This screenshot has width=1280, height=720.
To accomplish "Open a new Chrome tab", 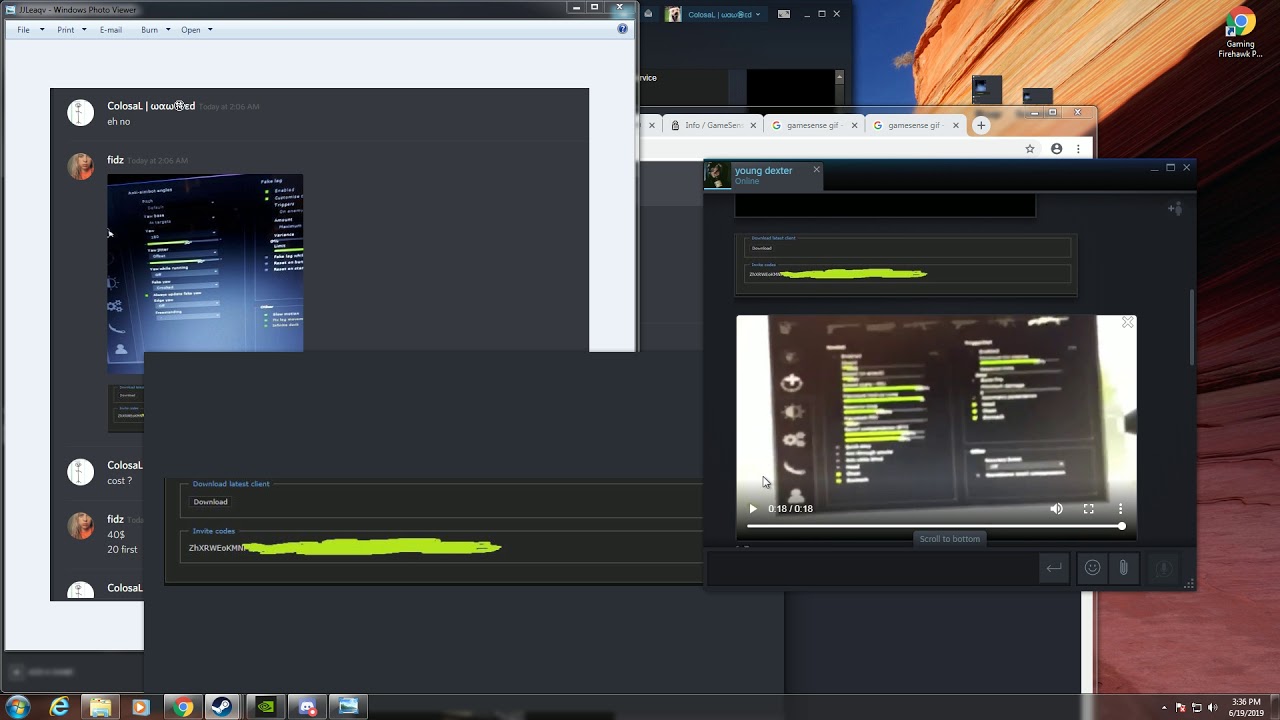I will (x=981, y=125).
